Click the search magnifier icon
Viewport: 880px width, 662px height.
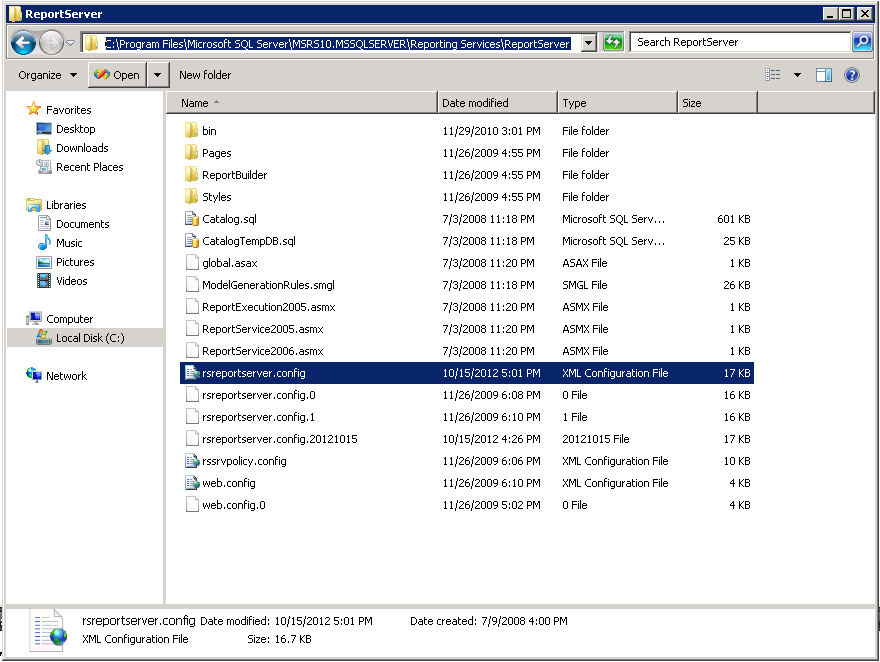click(861, 43)
